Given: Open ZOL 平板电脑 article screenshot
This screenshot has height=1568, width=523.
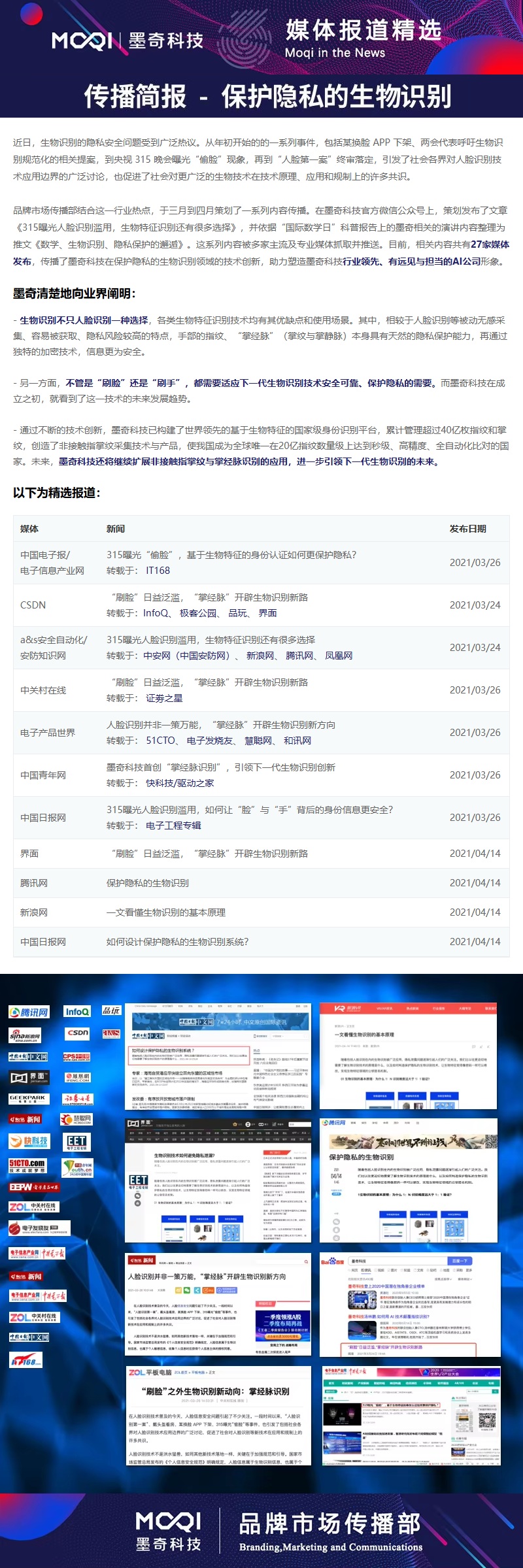Looking at the screenshot, I should tap(218, 1416).
